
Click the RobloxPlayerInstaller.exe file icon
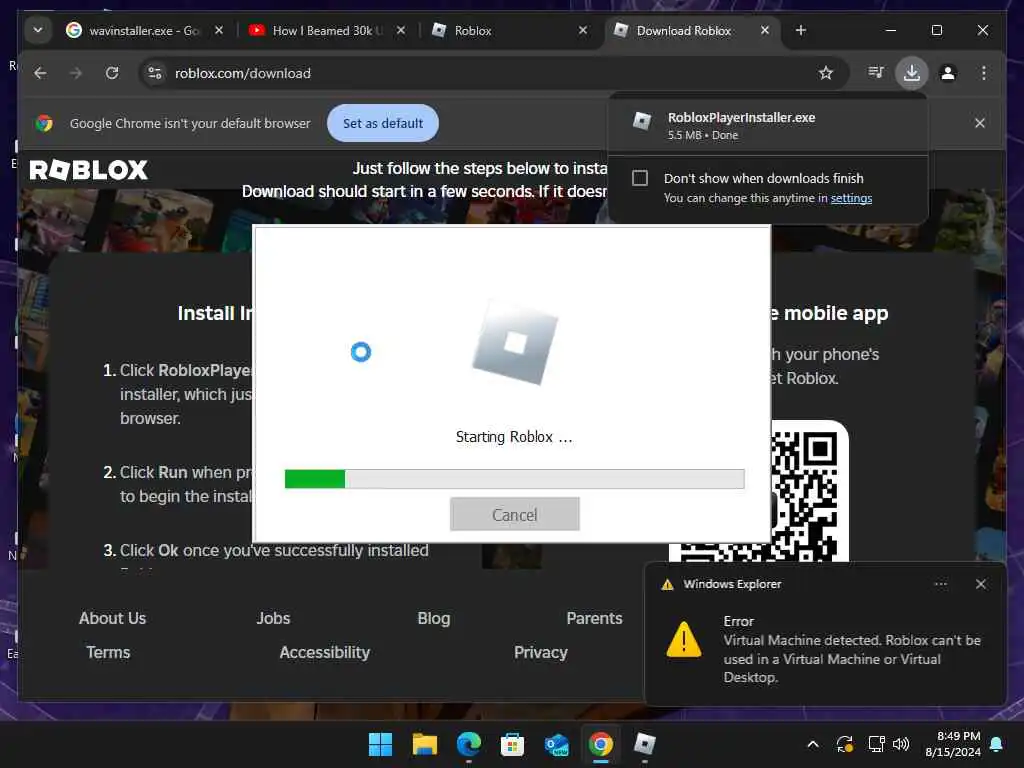click(x=642, y=121)
